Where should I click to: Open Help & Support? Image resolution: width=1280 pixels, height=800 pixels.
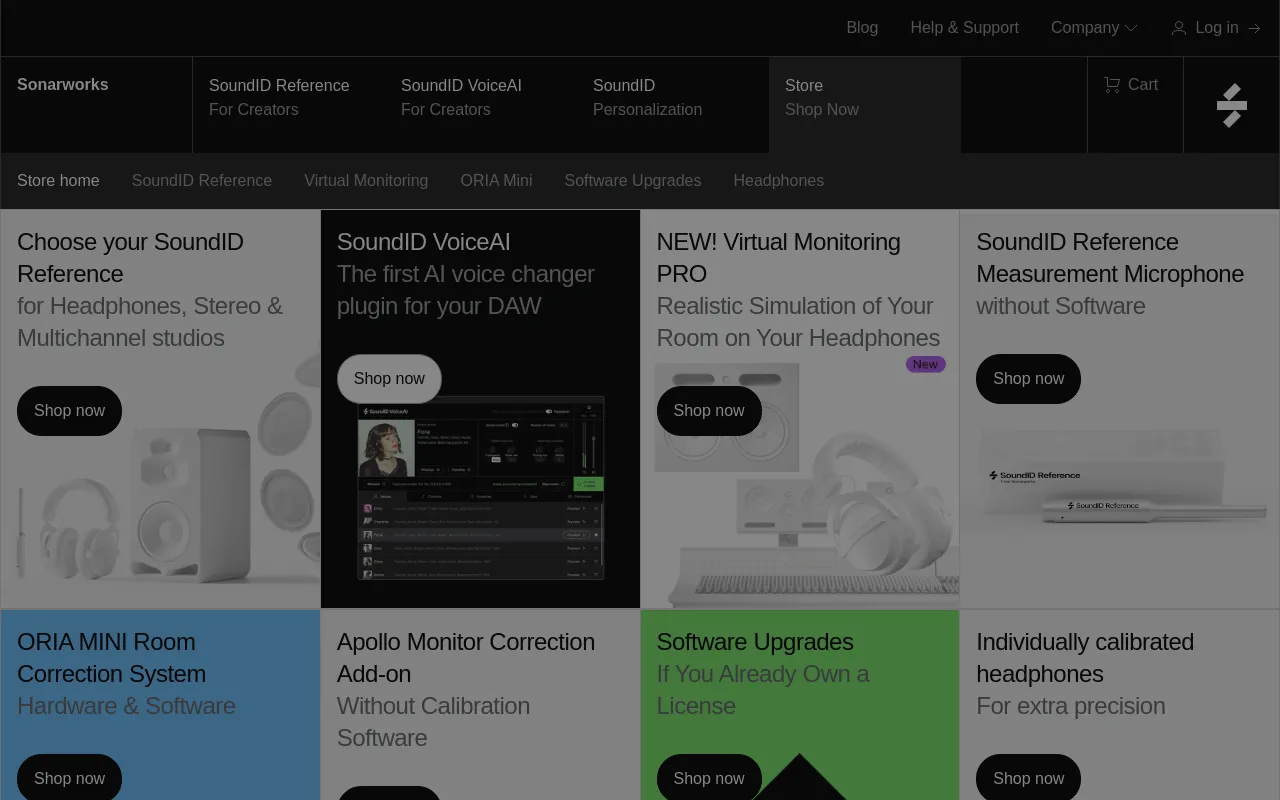coord(964,28)
